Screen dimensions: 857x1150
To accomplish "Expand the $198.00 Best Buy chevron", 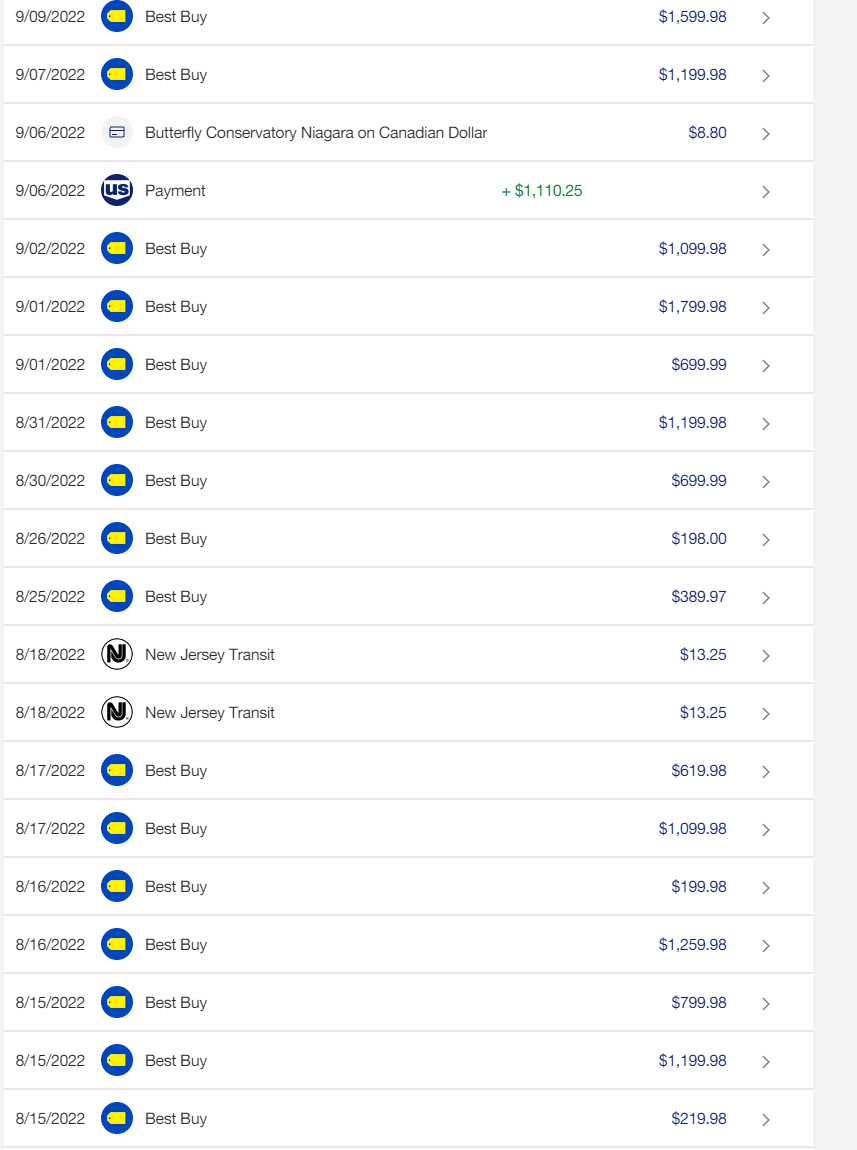I will point(766,540).
